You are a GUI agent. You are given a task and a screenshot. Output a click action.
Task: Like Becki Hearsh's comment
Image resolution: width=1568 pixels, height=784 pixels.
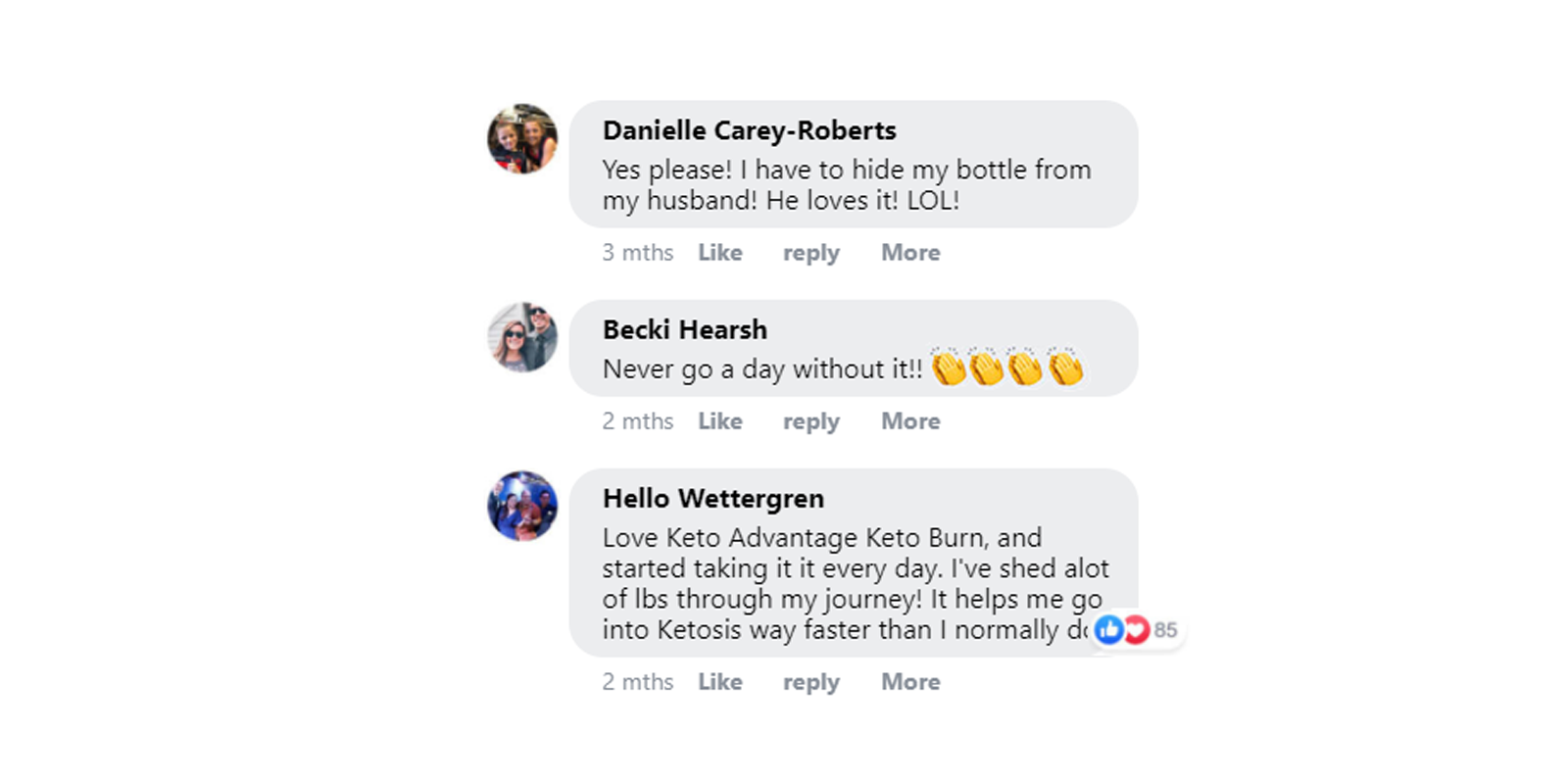pos(719,421)
